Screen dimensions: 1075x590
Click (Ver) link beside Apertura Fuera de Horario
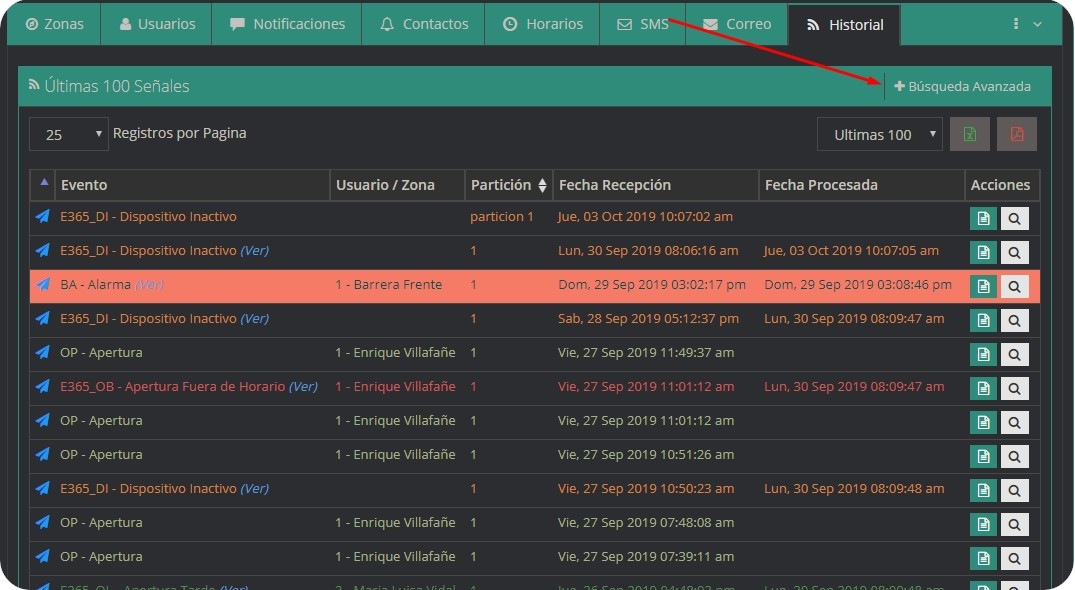[x=303, y=387]
